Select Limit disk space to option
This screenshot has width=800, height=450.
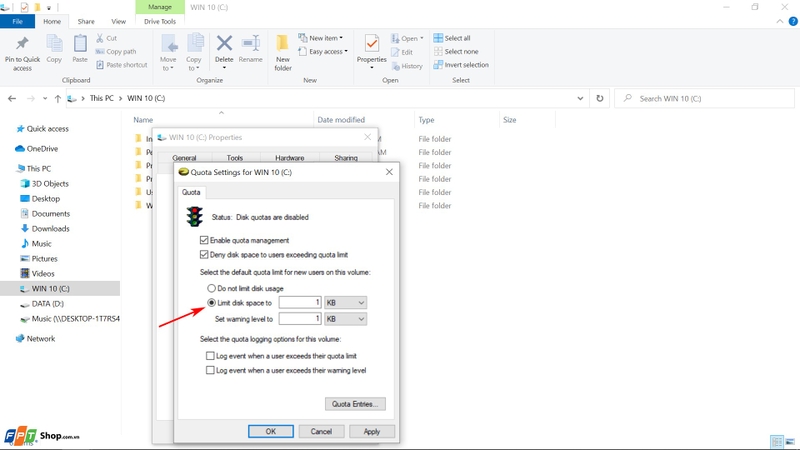211,303
